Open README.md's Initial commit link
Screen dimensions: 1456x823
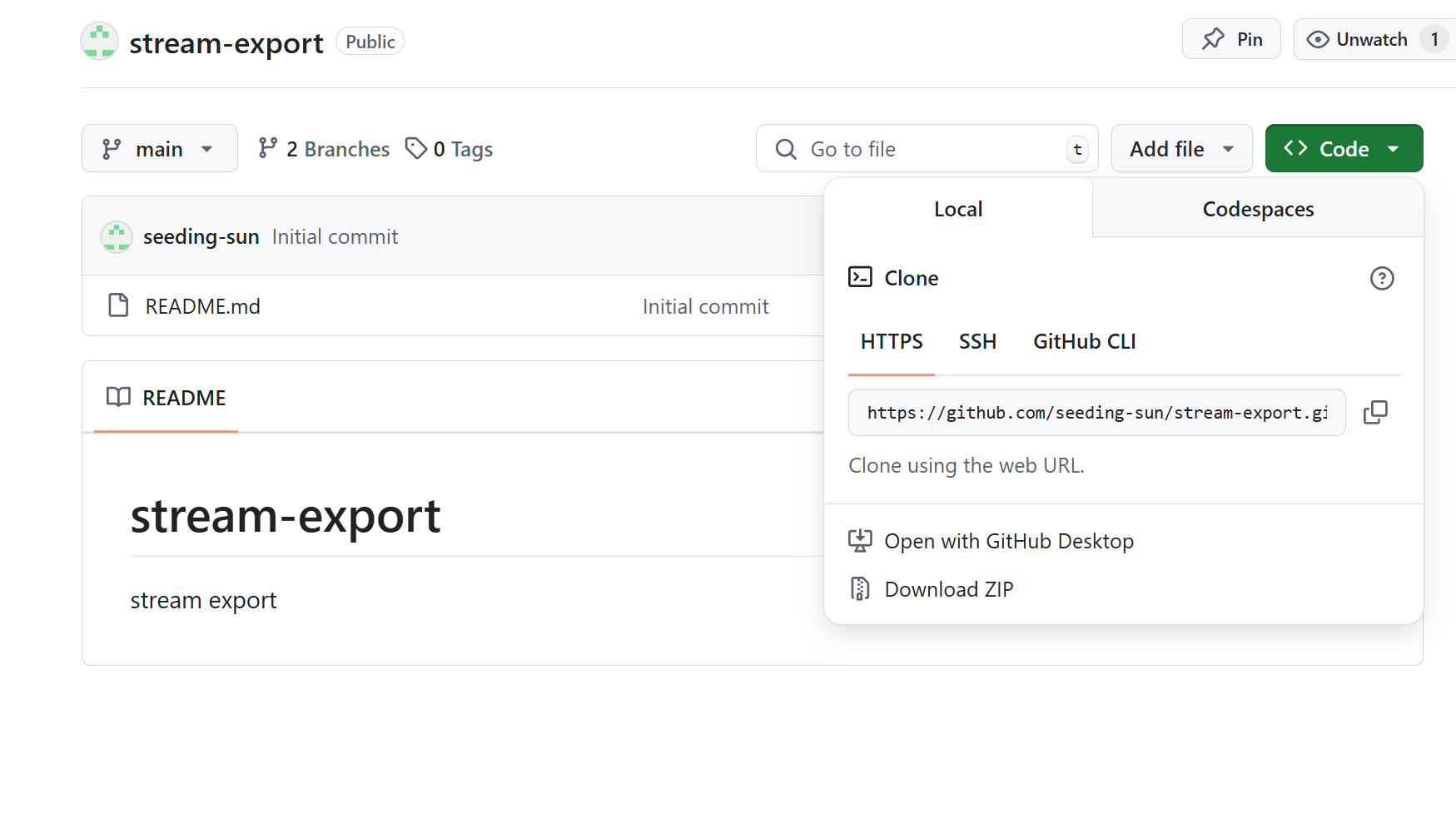click(x=705, y=306)
